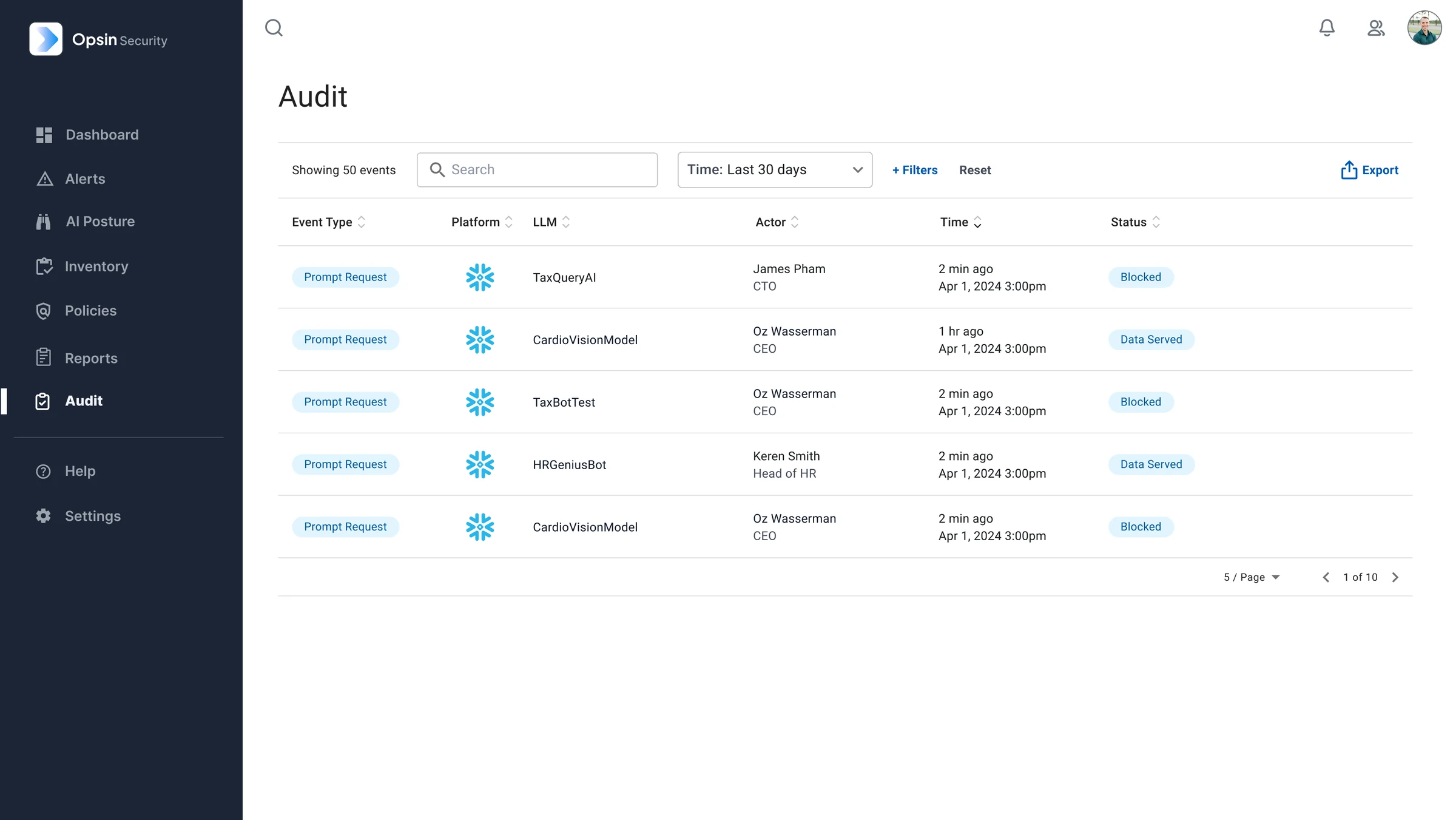Sort by Time column
The height and width of the screenshot is (820, 1456).
[961, 222]
